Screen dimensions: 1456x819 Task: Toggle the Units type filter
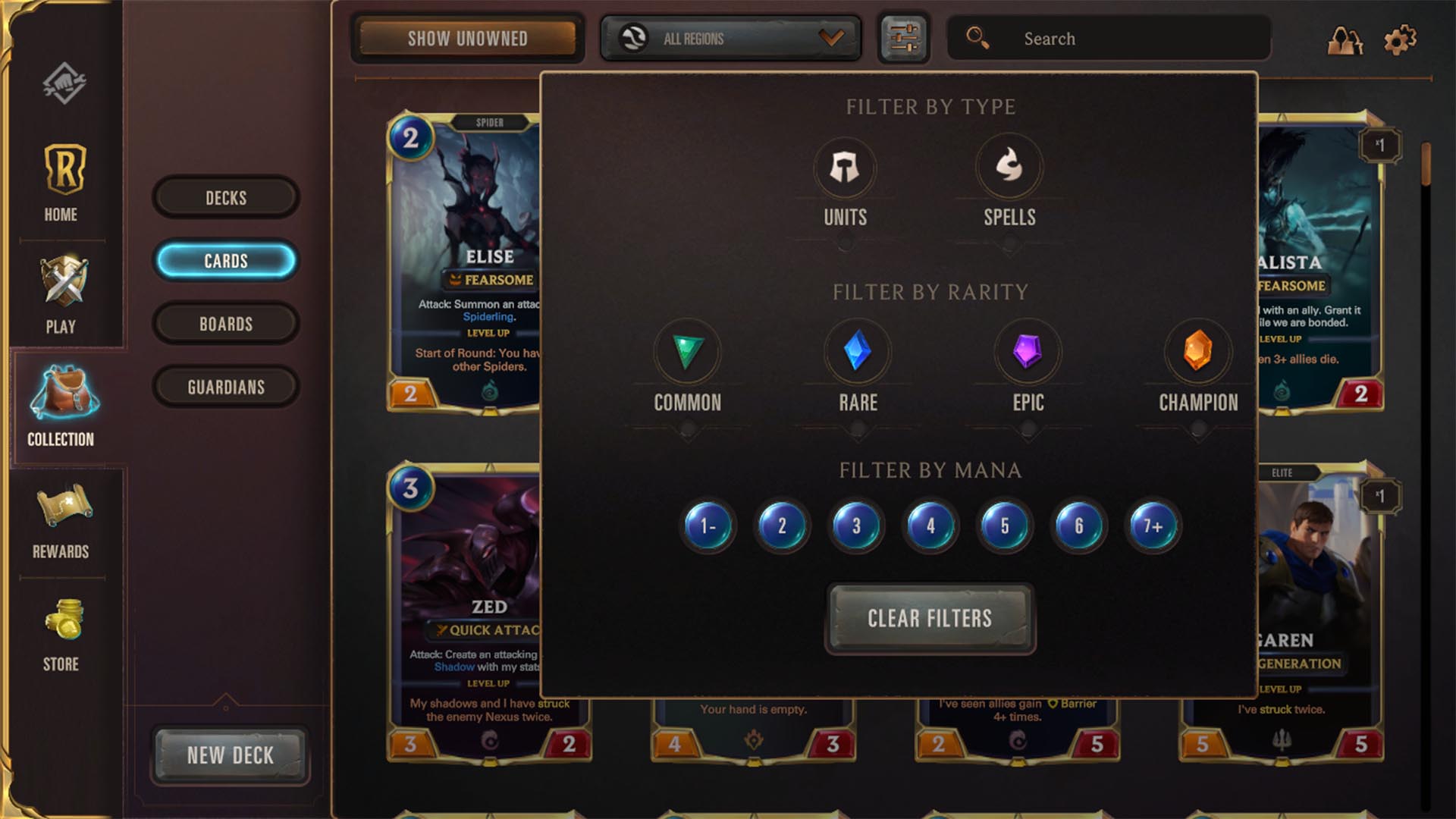845,167
